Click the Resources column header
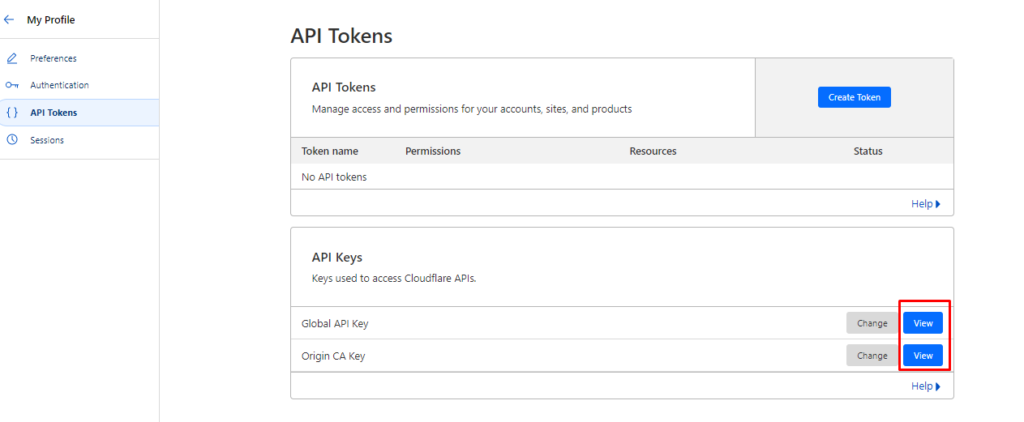Screen dimensions: 1024x422 pos(653,151)
